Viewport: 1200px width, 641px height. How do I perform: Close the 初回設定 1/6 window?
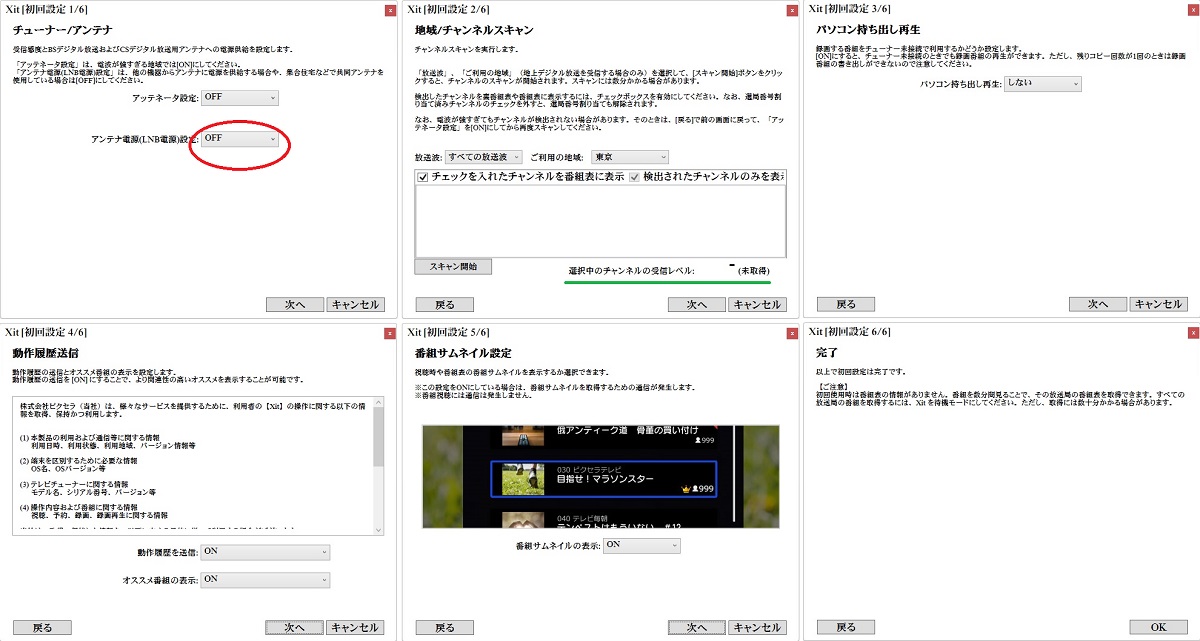pyautogui.click(x=389, y=9)
